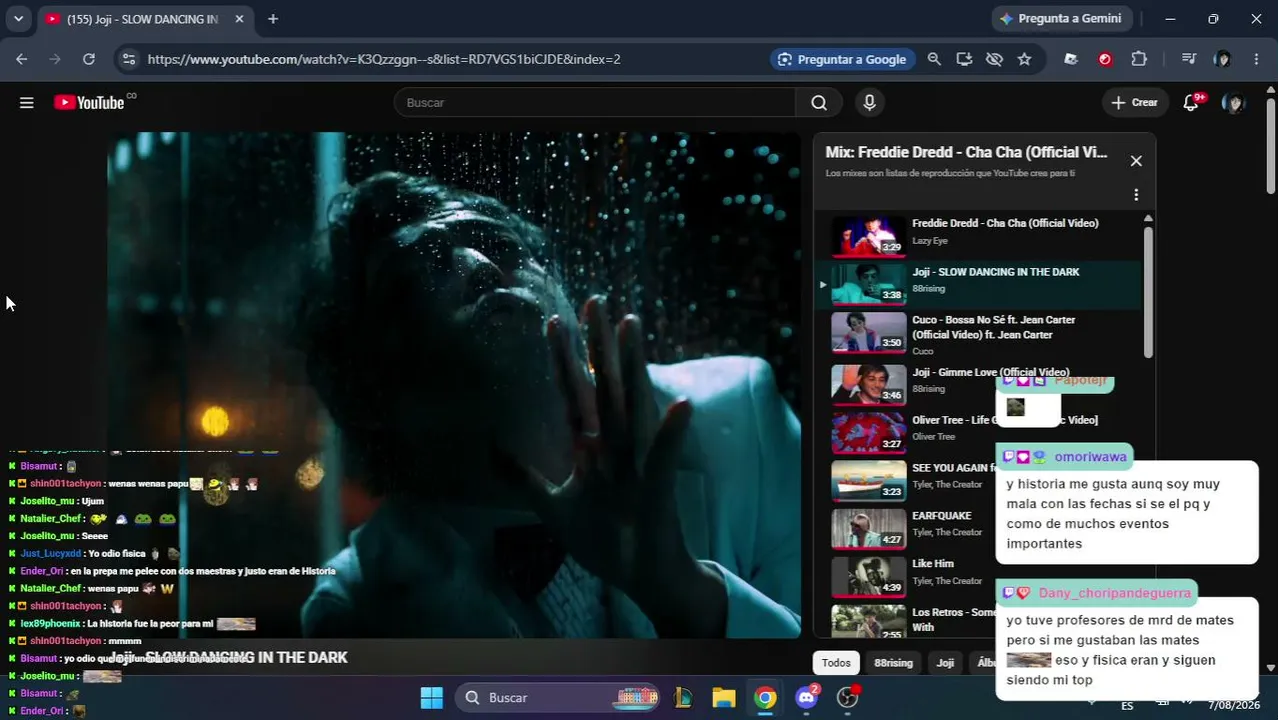The height and width of the screenshot is (720, 1278).
Task: View site information icon in address bar
Action: tap(128, 59)
